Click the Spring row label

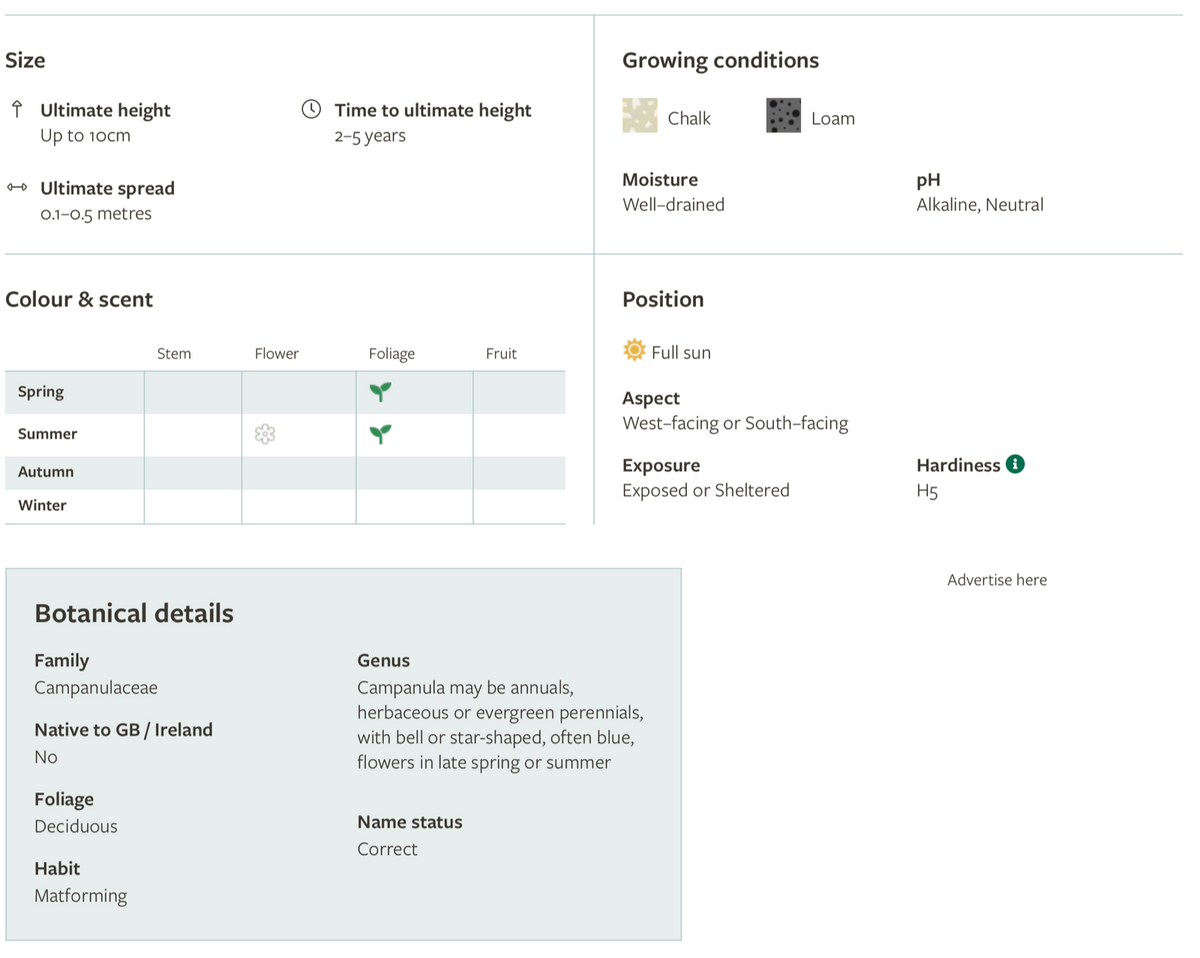tap(41, 392)
